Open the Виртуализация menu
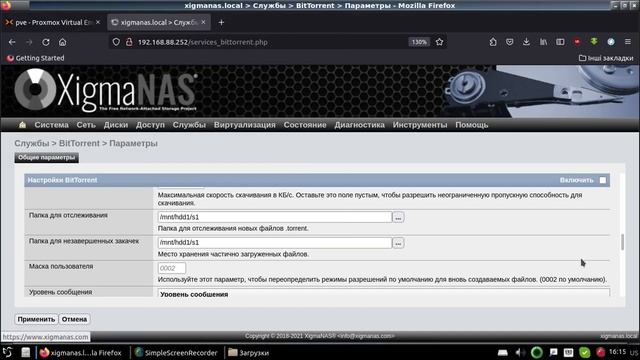640x360 pixels. pos(244,125)
